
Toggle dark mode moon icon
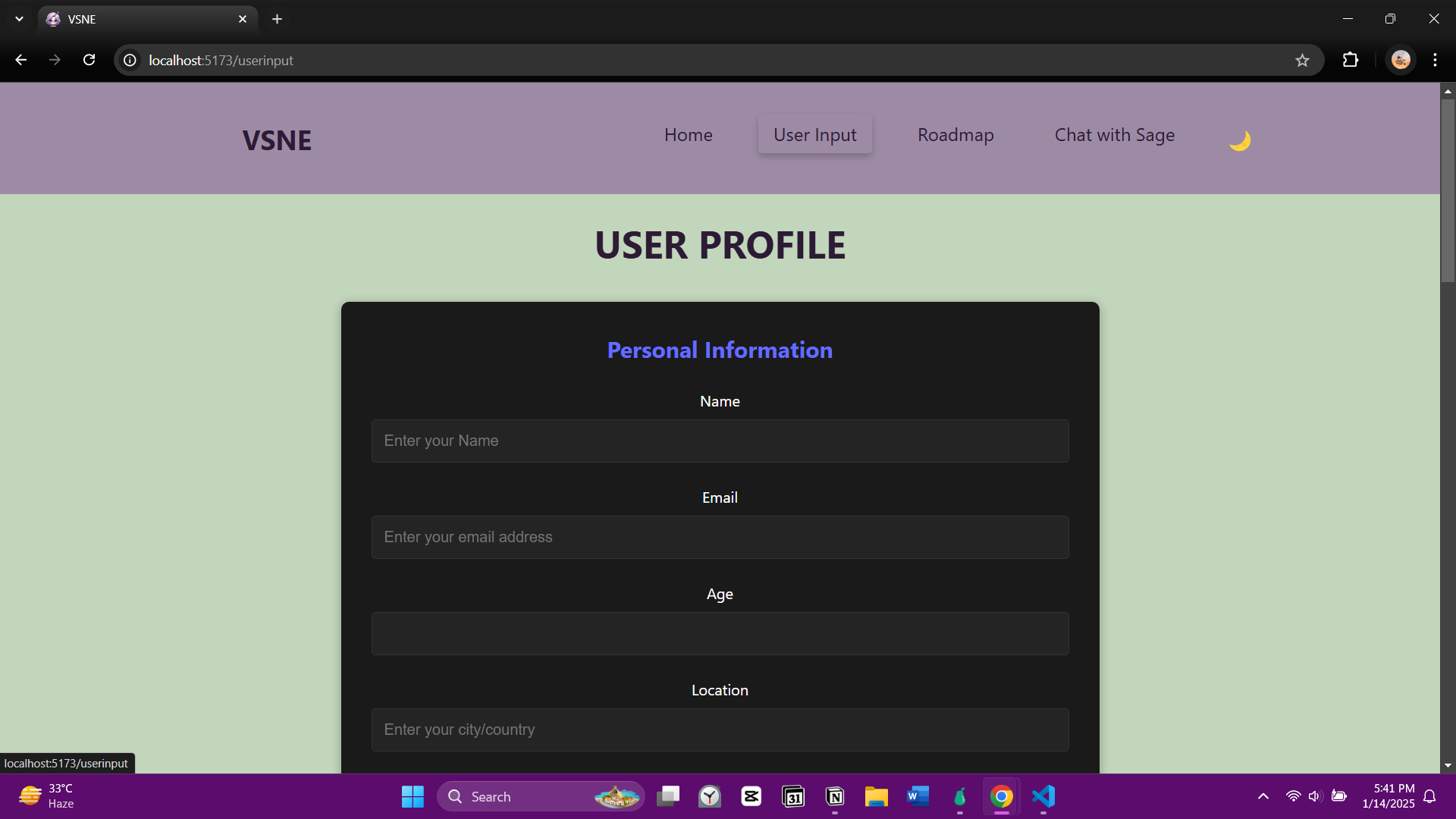click(x=1240, y=140)
